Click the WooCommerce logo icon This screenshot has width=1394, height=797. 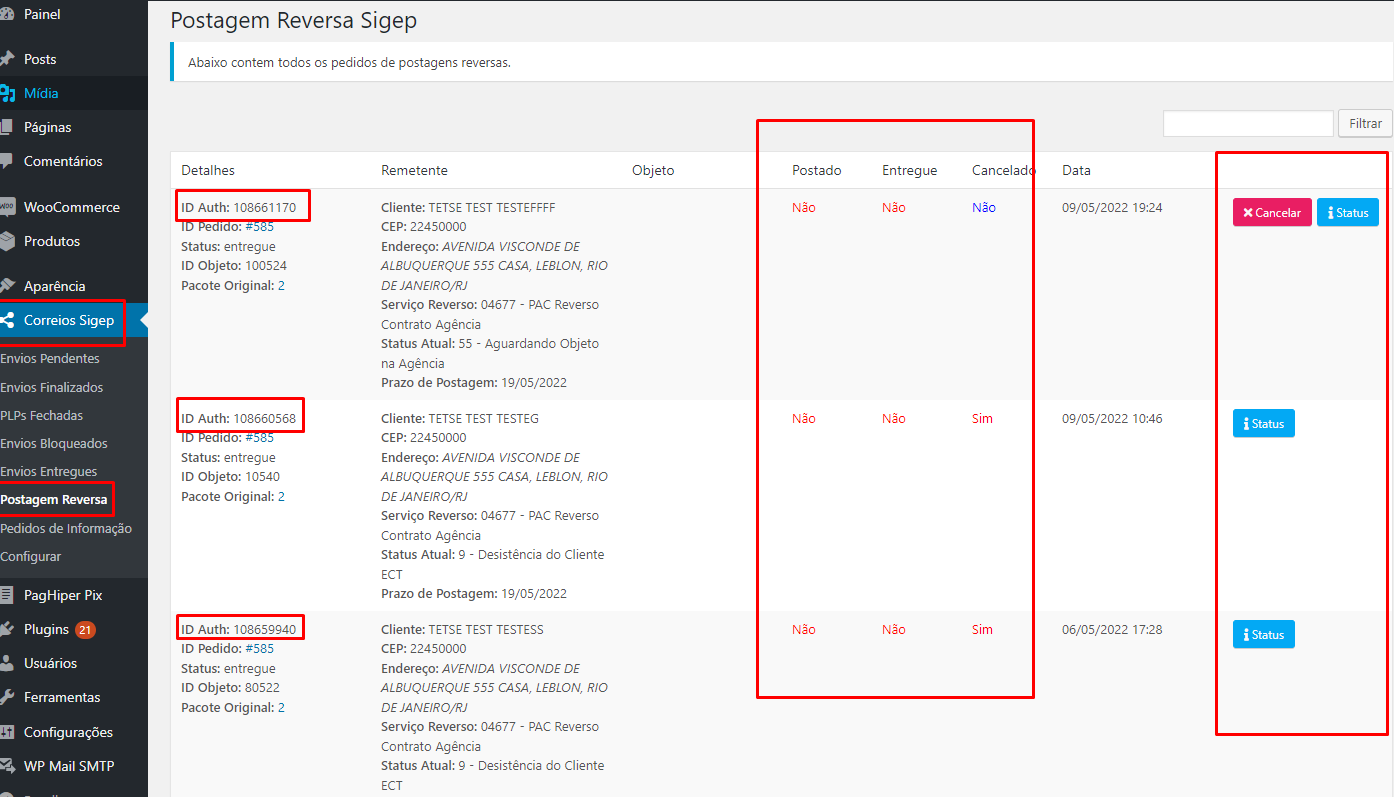tap(7, 207)
